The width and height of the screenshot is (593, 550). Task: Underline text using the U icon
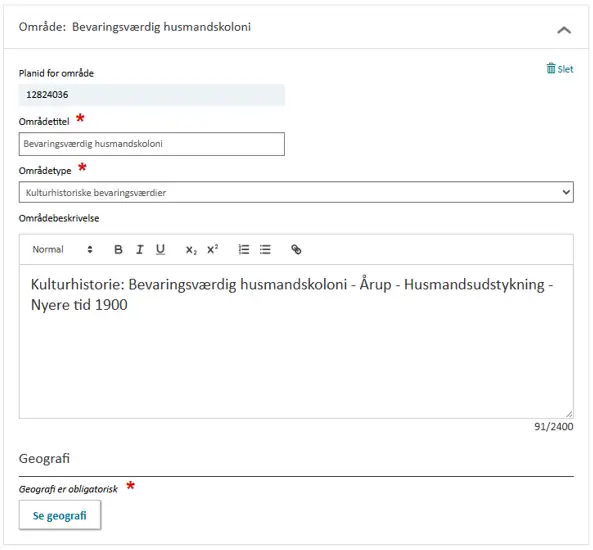pos(160,250)
